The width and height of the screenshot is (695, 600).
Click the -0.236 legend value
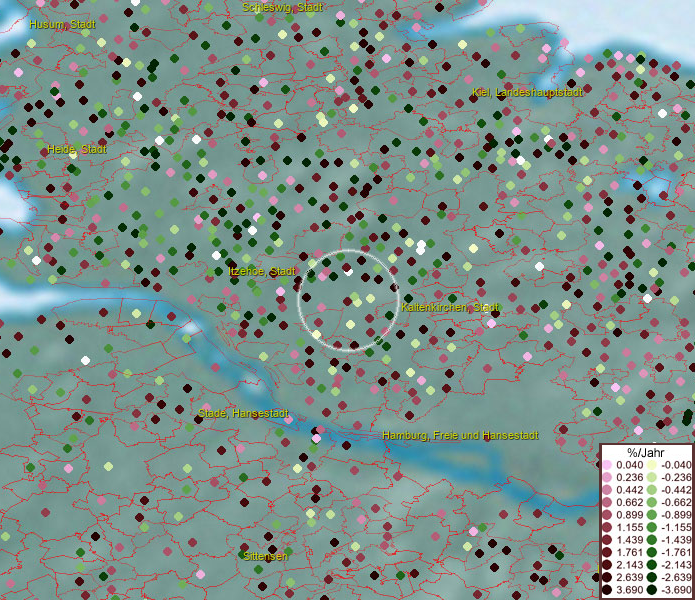click(676, 477)
